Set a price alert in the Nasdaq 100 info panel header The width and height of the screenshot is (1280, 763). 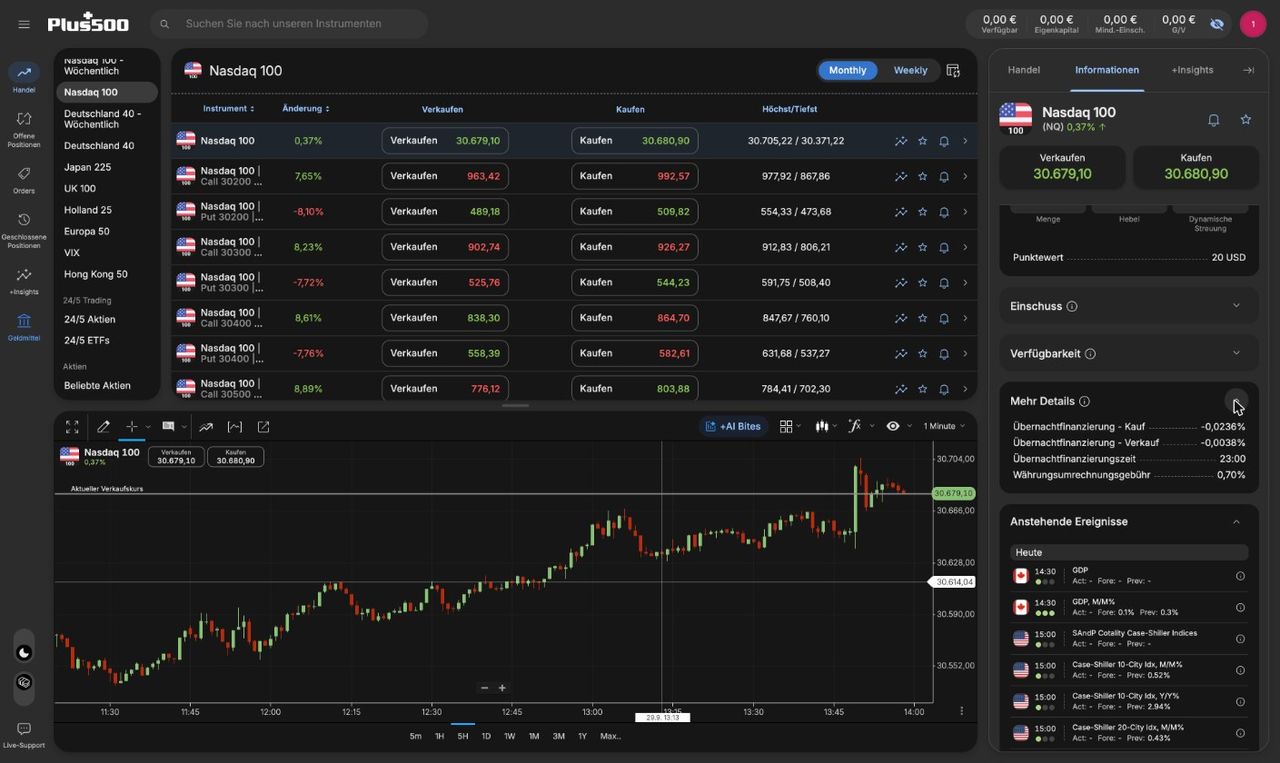click(1213, 120)
